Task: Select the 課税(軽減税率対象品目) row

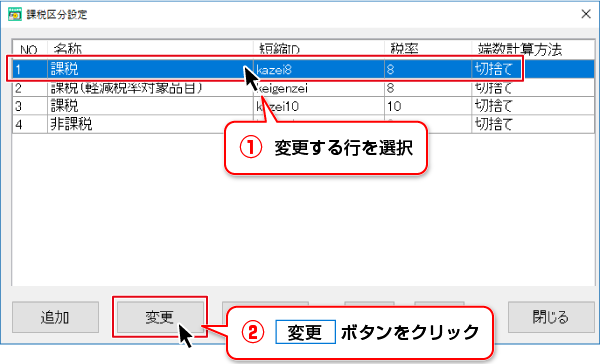Action: [303, 88]
